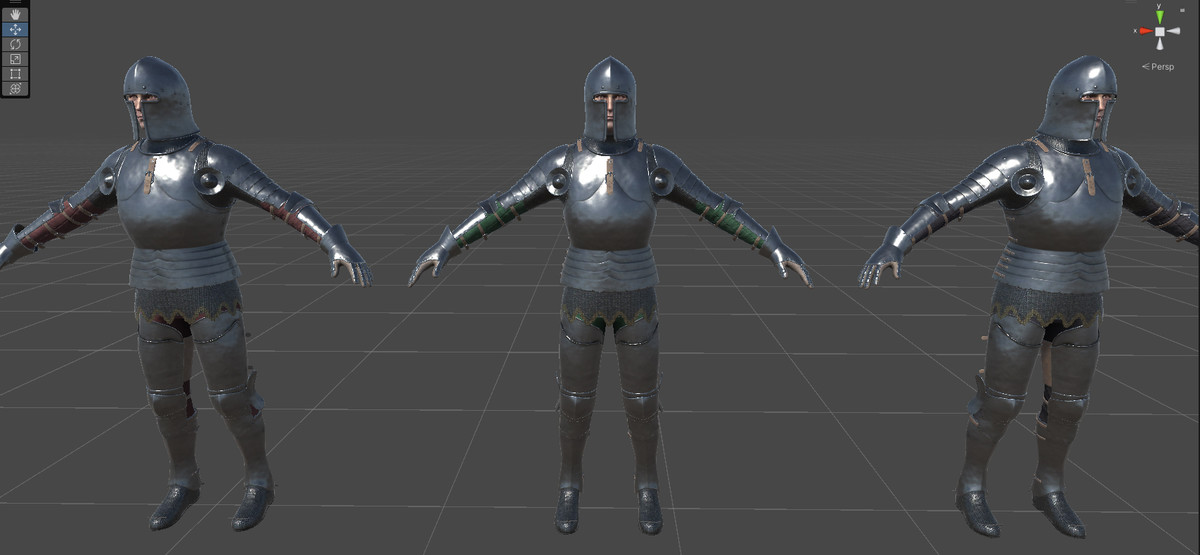Viewport: 1200px width, 555px height.
Task: Select the Rect transform tool
Action: (15, 74)
